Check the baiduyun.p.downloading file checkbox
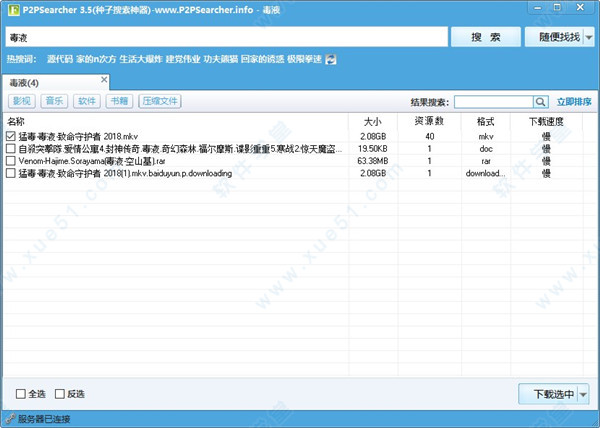This screenshot has height=428, width=600. pos(11,173)
